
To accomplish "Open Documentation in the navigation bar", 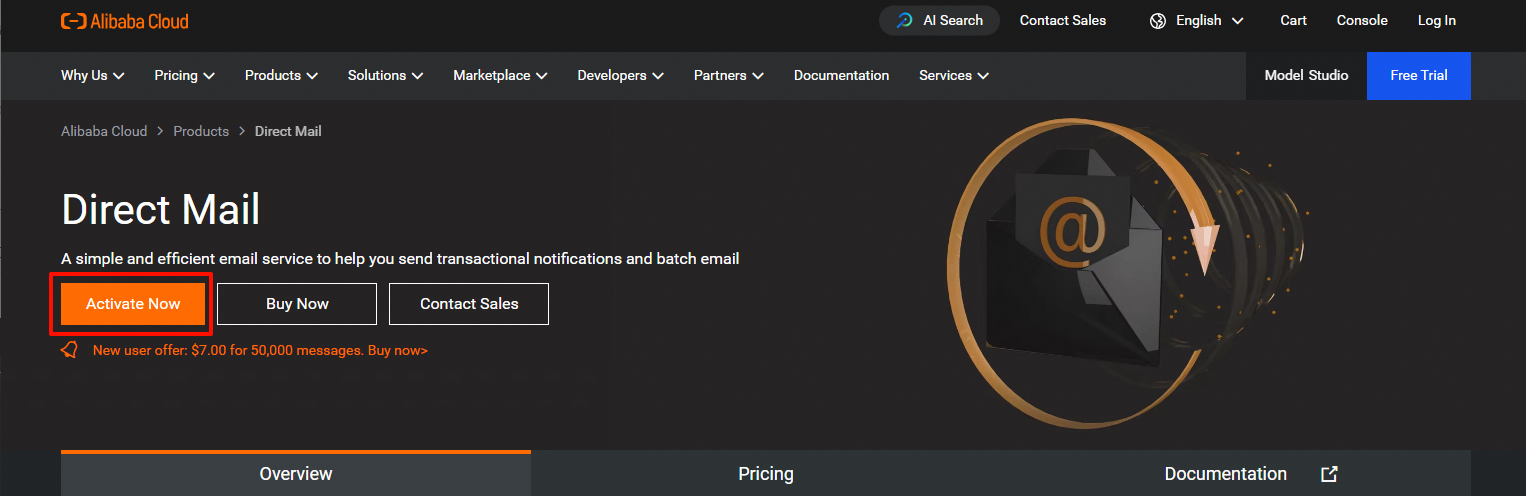I will tap(841, 75).
